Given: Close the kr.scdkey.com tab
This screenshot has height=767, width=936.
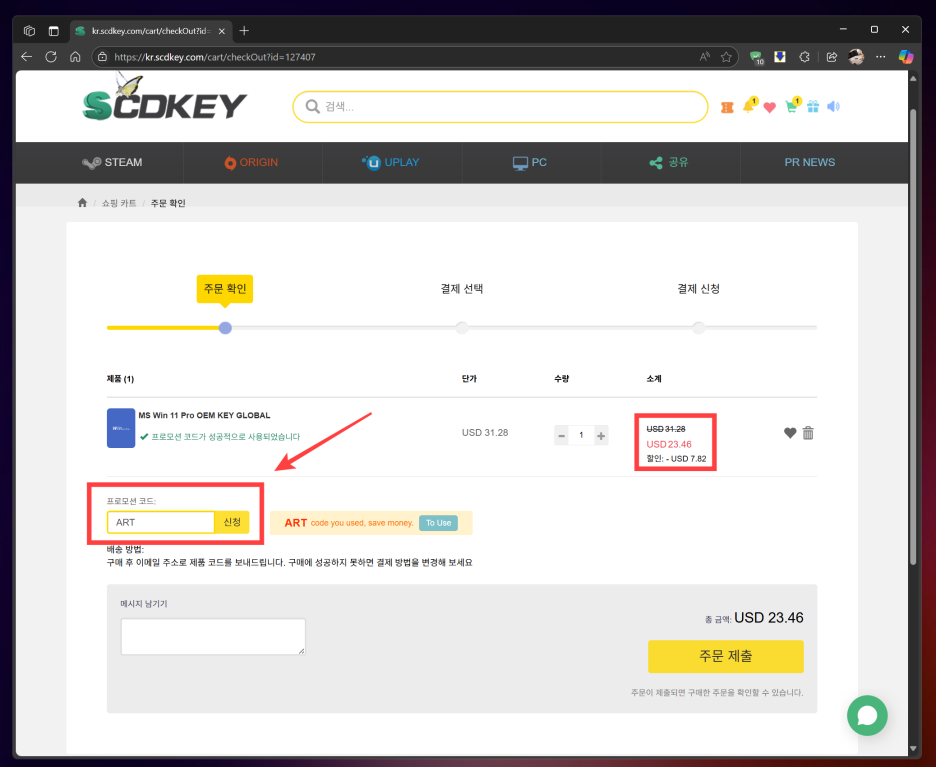Looking at the screenshot, I should [x=221, y=31].
